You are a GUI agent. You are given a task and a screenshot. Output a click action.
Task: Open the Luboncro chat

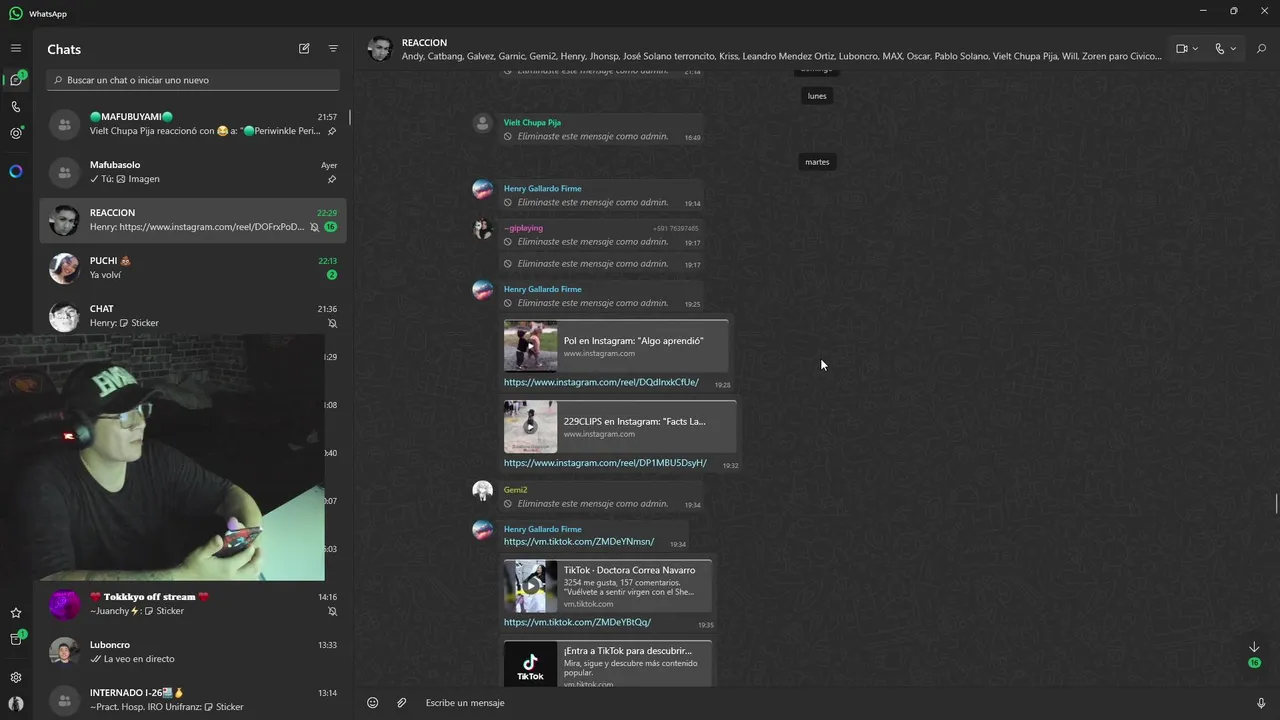tap(193, 652)
